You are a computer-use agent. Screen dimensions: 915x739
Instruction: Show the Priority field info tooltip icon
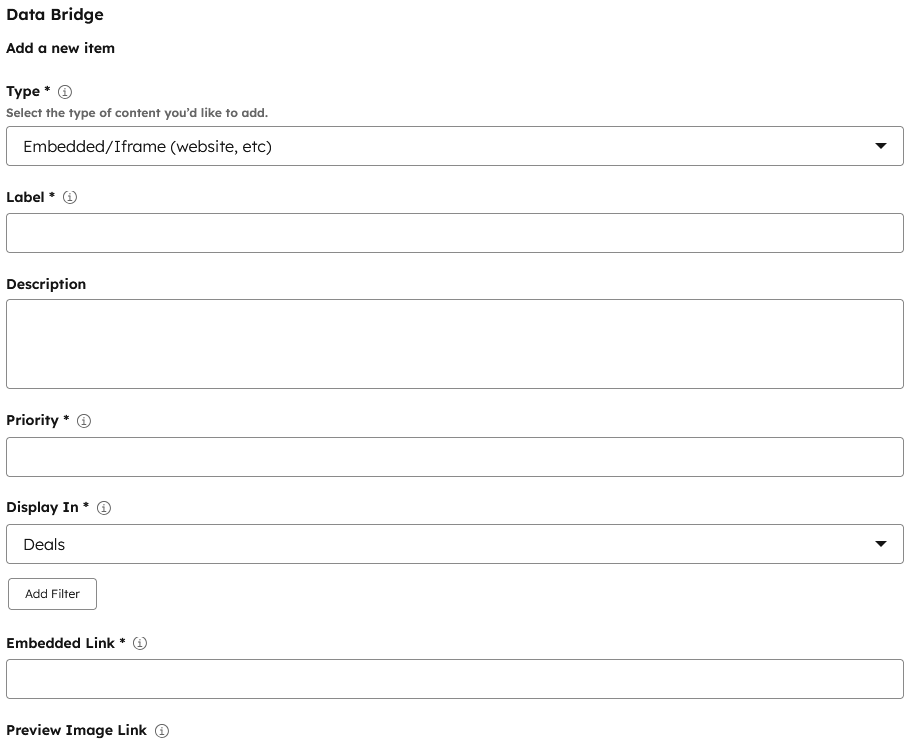(84, 421)
